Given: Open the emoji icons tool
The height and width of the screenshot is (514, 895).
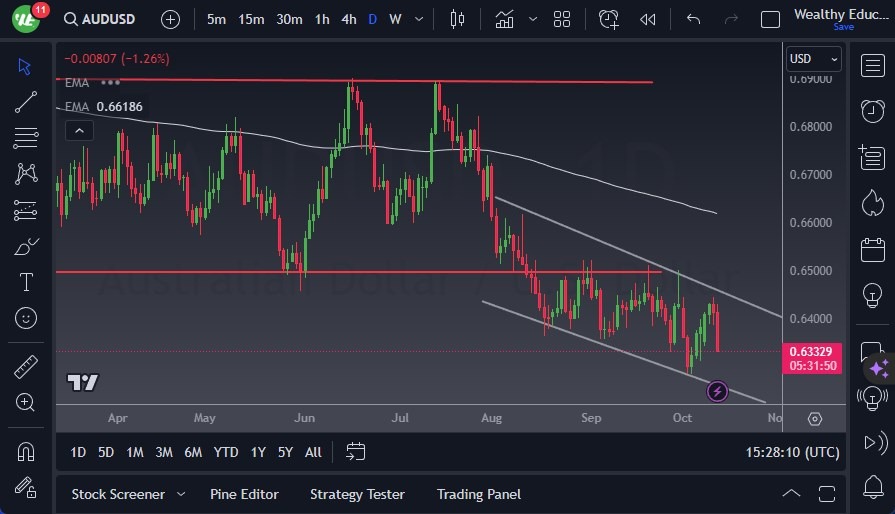Looking at the screenshot, I should point(26,318).
